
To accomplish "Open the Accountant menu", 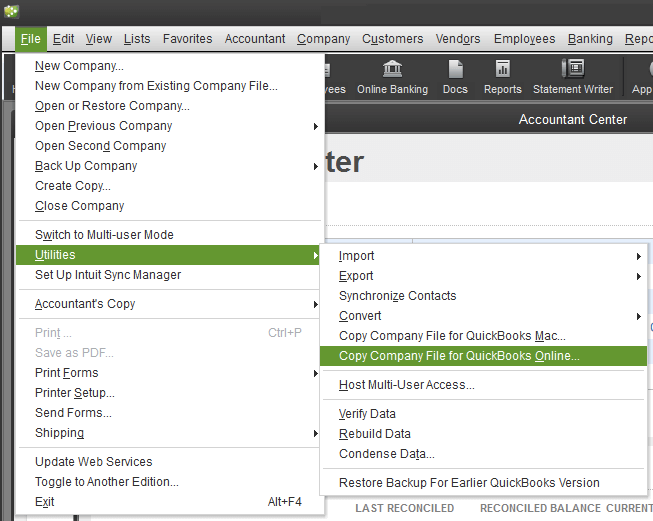I will pyautogui.click(x=255, y=39).
